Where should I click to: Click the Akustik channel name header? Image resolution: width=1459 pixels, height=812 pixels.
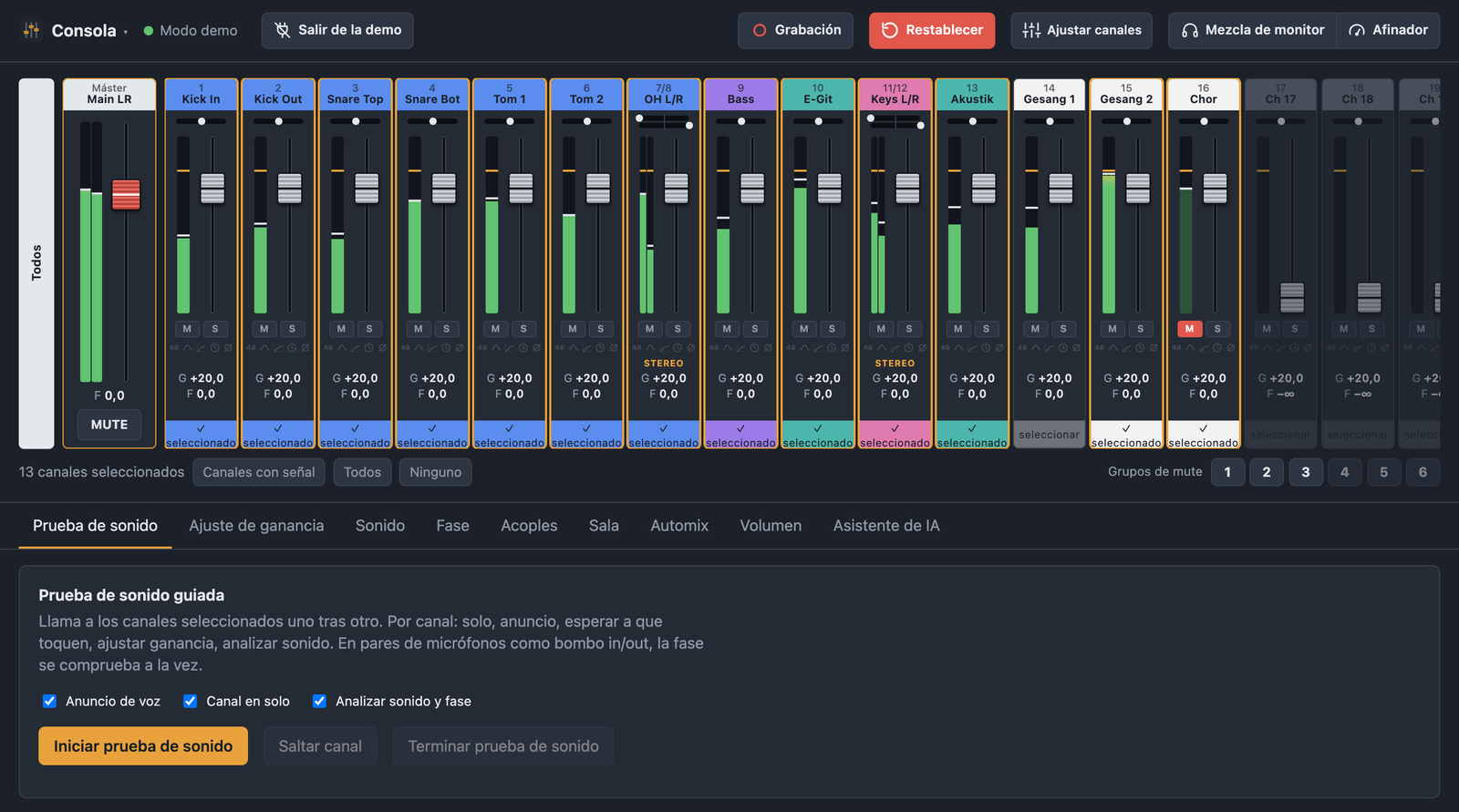click(x=972, y=95)
